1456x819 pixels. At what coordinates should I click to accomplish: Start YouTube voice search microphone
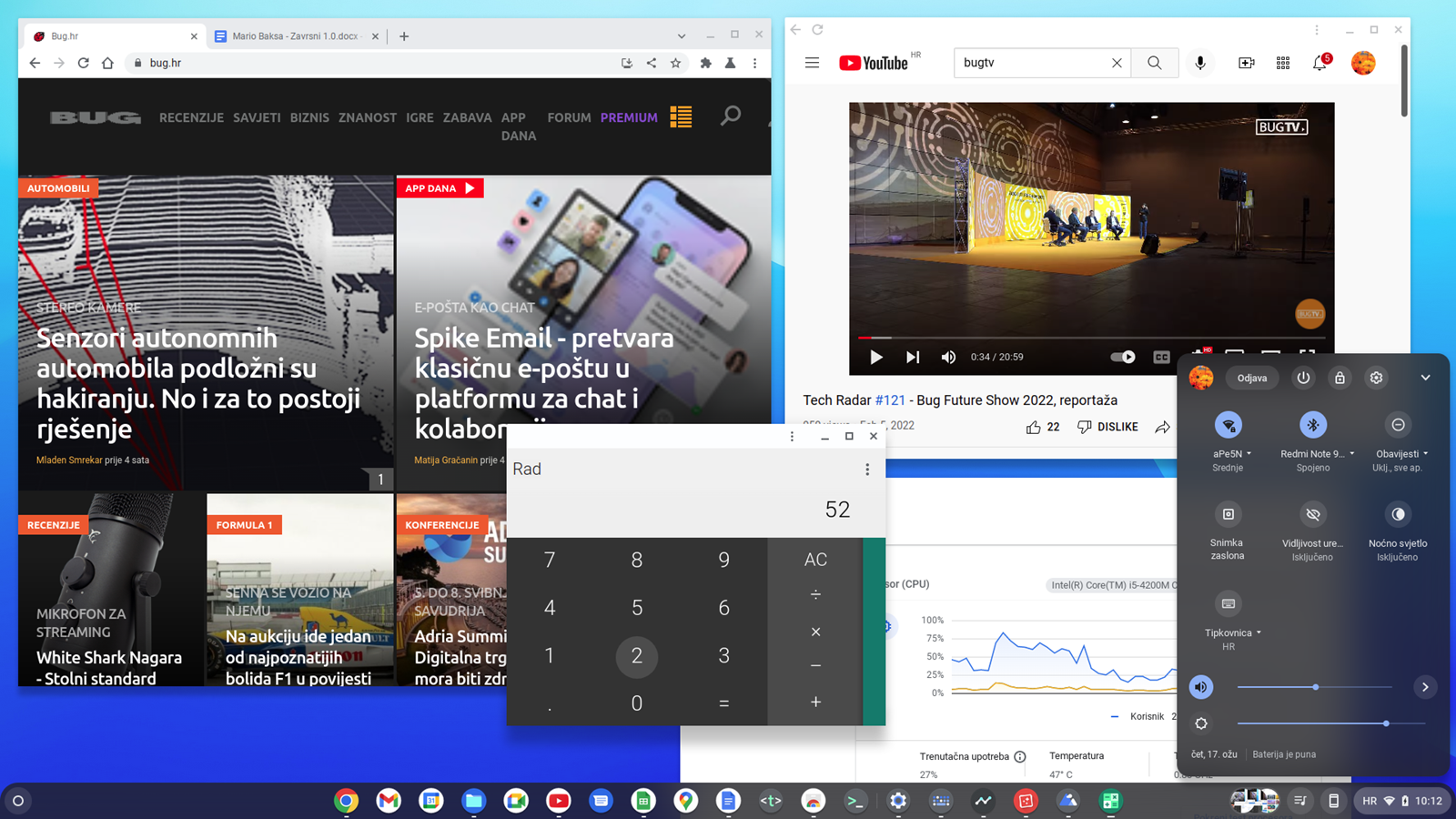pos(1200,63)
